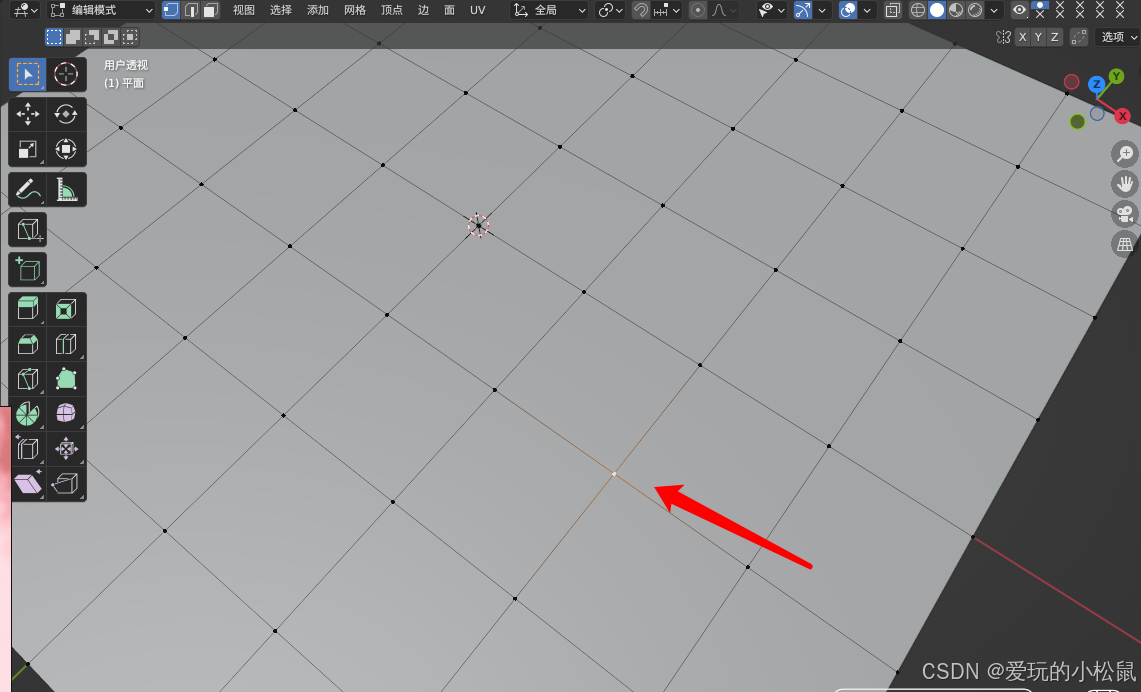Click the viewport zoom magnifier icon
The height and width of the screenshot is (692, 1141).
point(1125,154)
